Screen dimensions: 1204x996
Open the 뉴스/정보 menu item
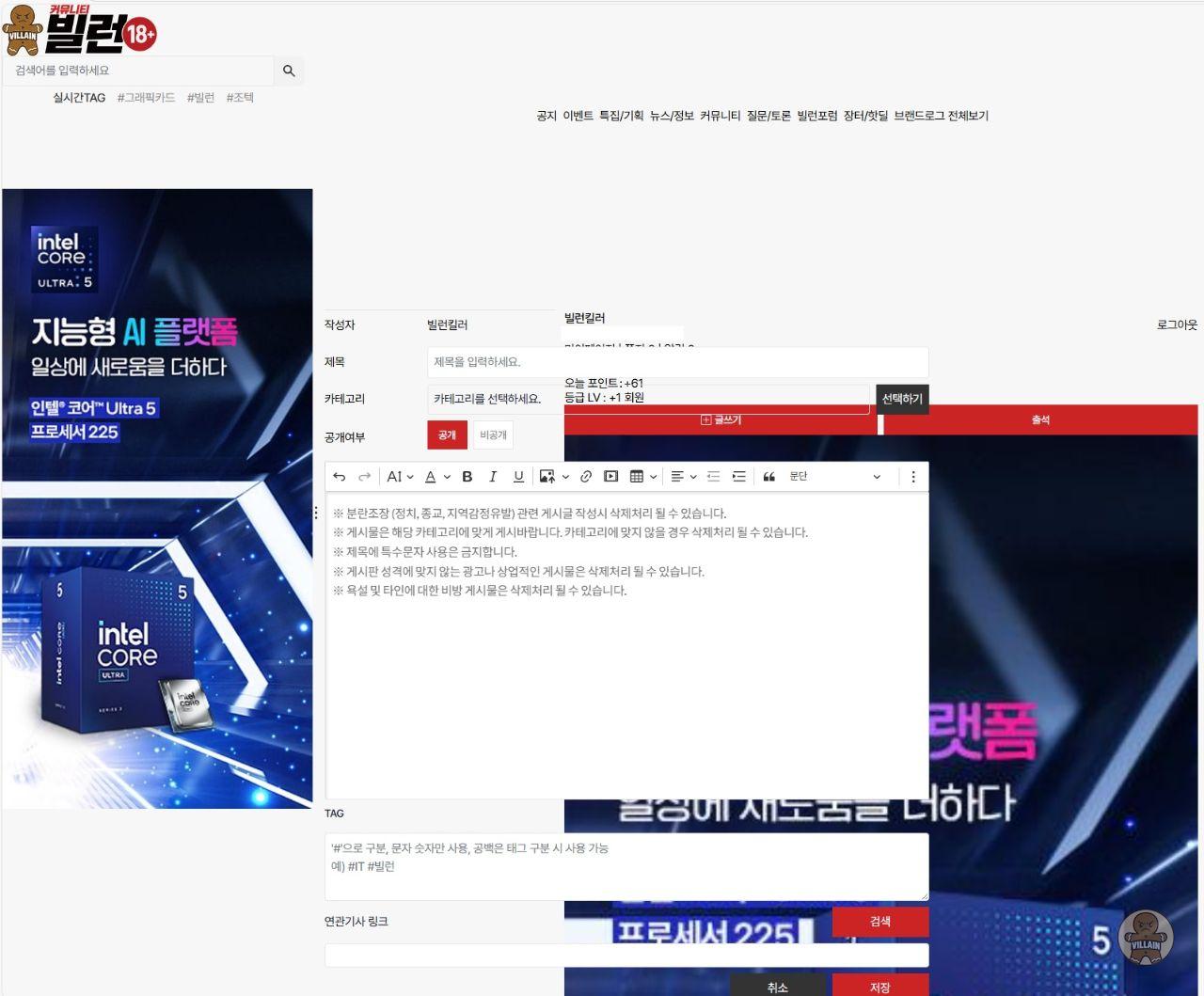coord(672,116)
